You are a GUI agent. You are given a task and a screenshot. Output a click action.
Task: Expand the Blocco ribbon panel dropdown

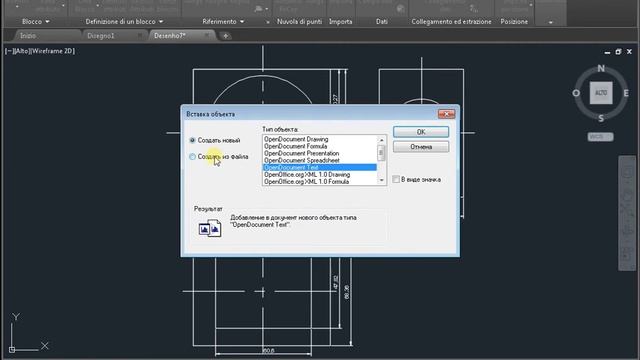(x=36, y=21)
